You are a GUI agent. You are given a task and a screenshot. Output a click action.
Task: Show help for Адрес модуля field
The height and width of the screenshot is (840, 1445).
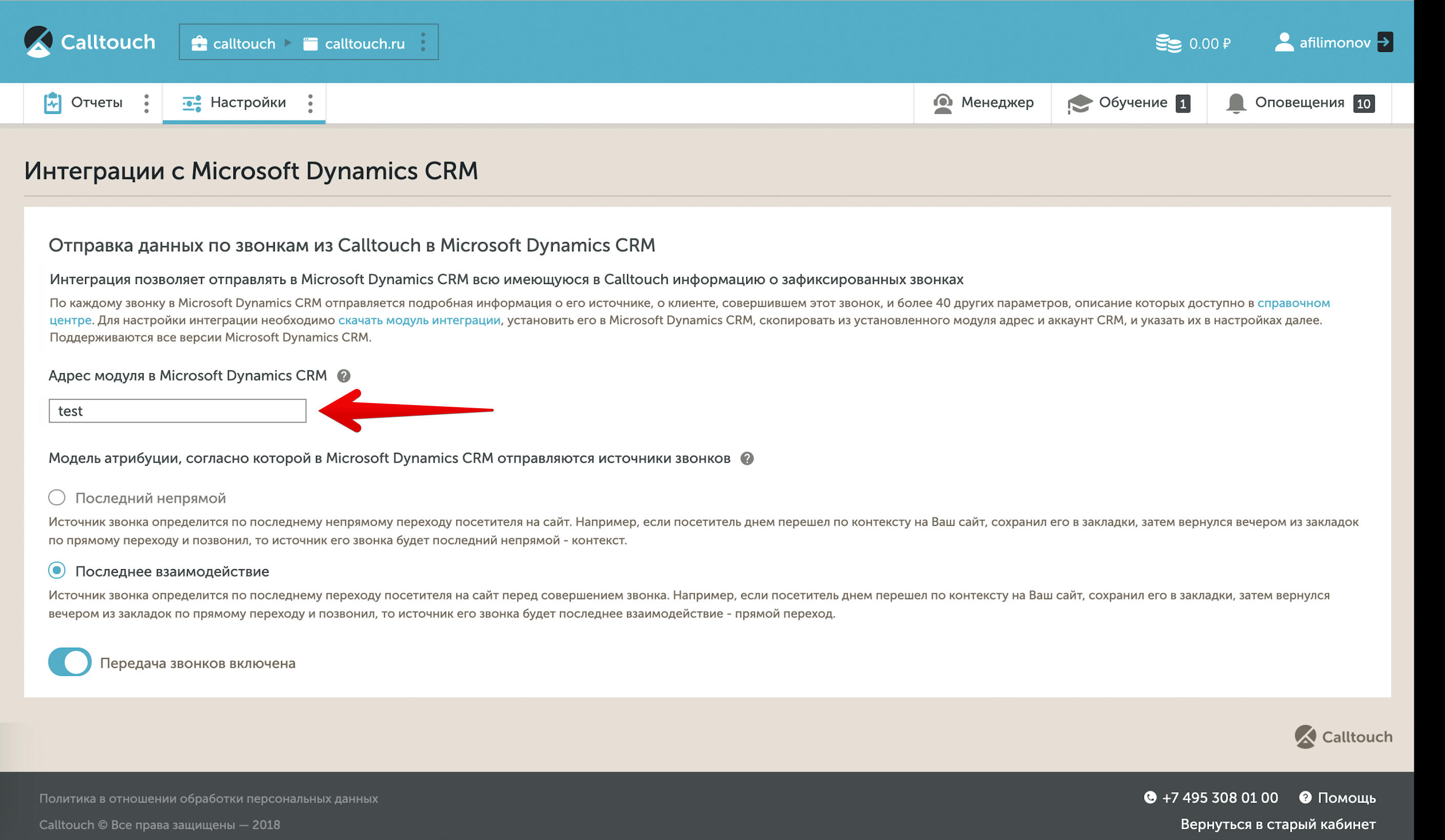click(344, 375)
